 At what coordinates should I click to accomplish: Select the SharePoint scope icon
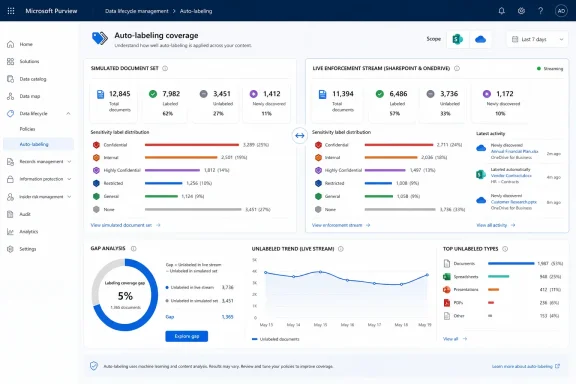pos(457,39)
